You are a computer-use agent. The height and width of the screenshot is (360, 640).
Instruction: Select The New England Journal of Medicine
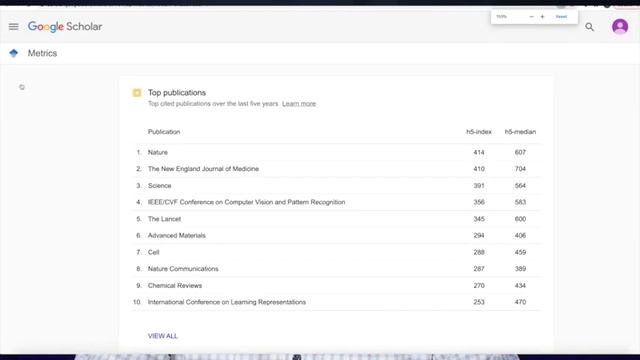203,169
